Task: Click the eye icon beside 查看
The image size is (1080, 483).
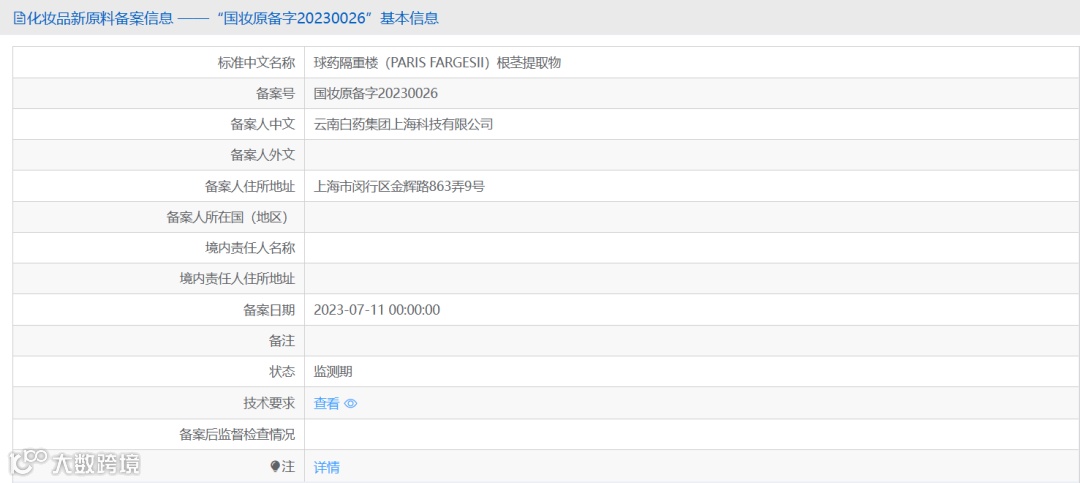Action: pos(351,404)
